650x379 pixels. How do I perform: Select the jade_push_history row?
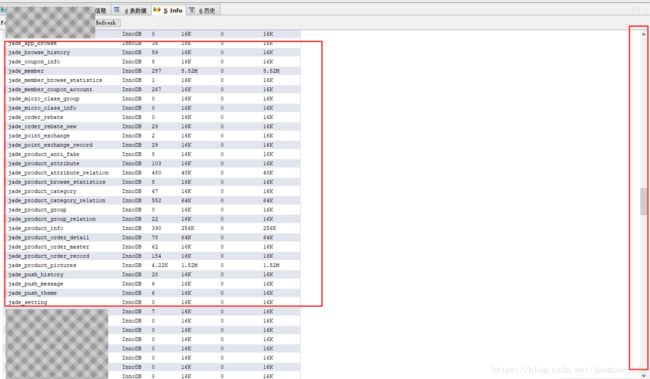coord(153,275)
